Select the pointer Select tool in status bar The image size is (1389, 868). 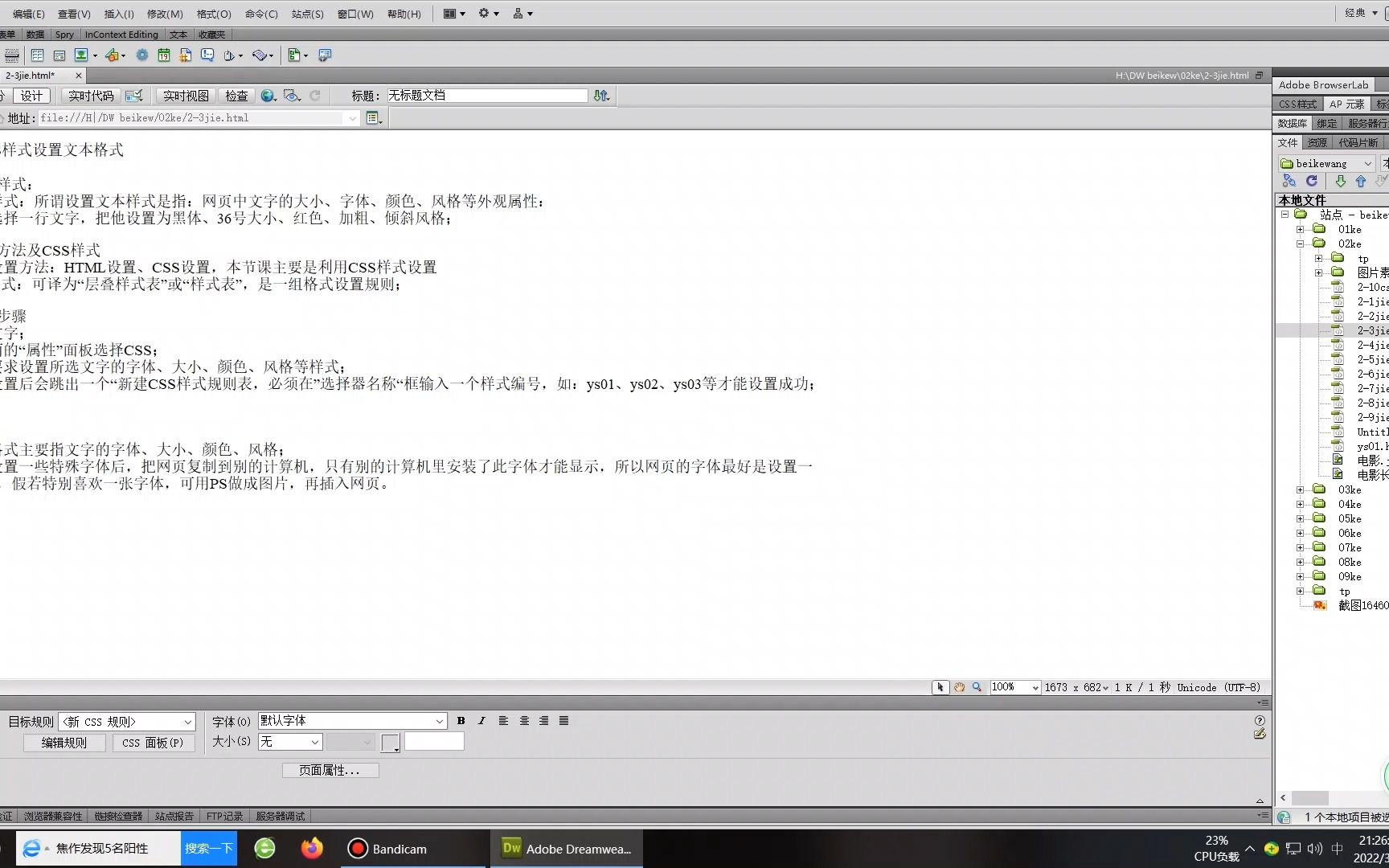click(940, 688)
